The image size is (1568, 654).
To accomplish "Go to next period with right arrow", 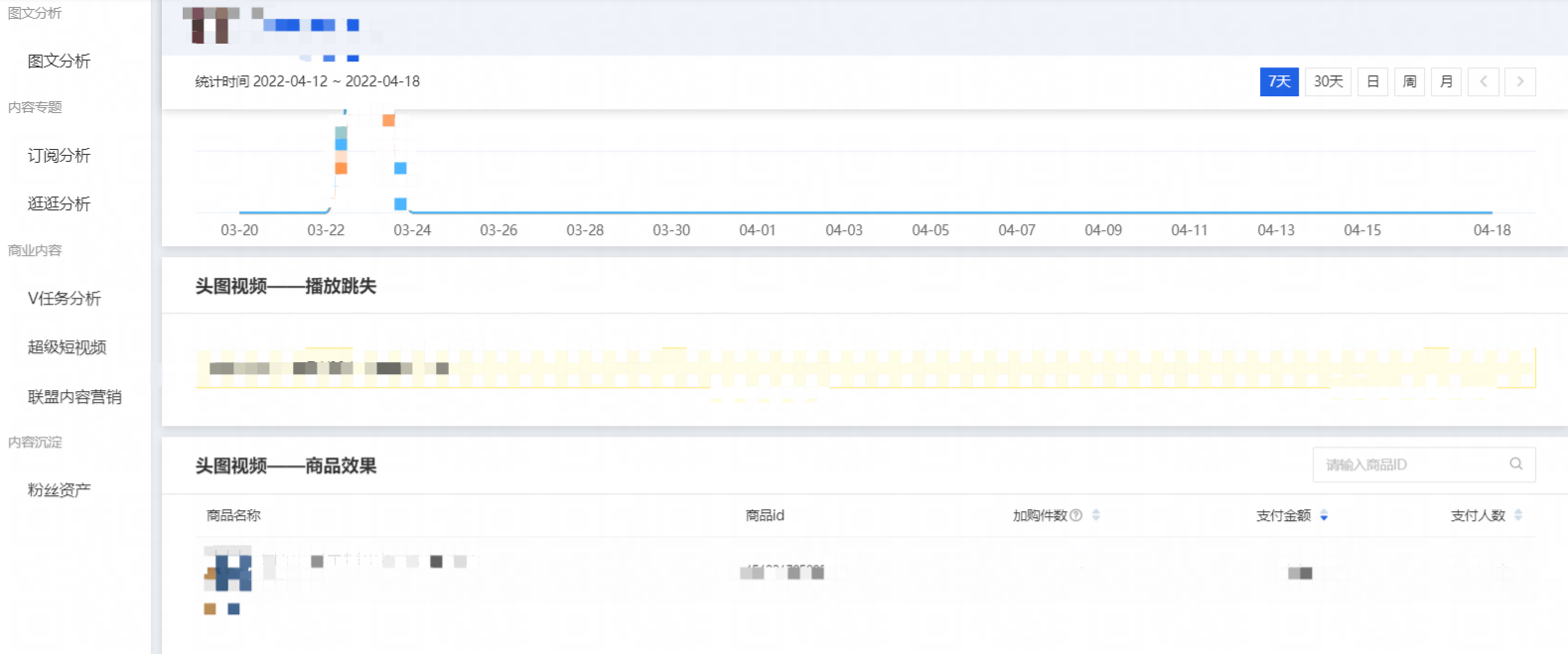I will coord(1519,81).
